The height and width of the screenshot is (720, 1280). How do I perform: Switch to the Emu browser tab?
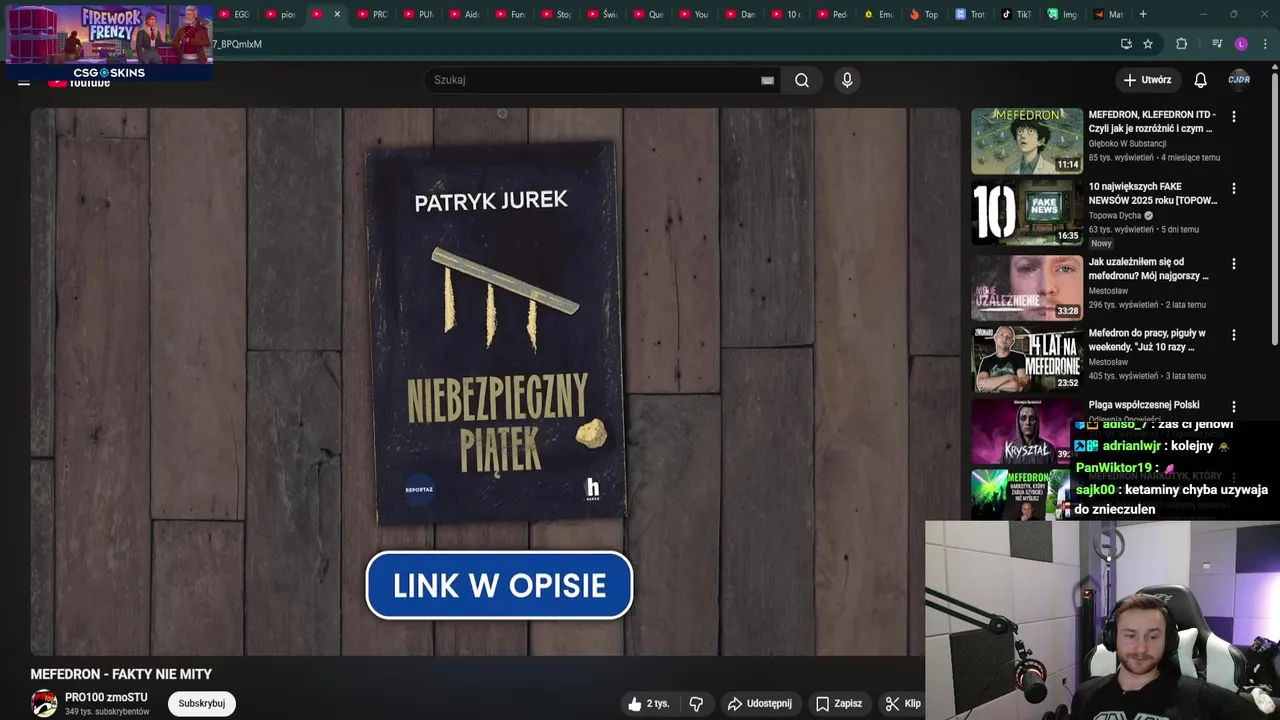pos(878,14)
